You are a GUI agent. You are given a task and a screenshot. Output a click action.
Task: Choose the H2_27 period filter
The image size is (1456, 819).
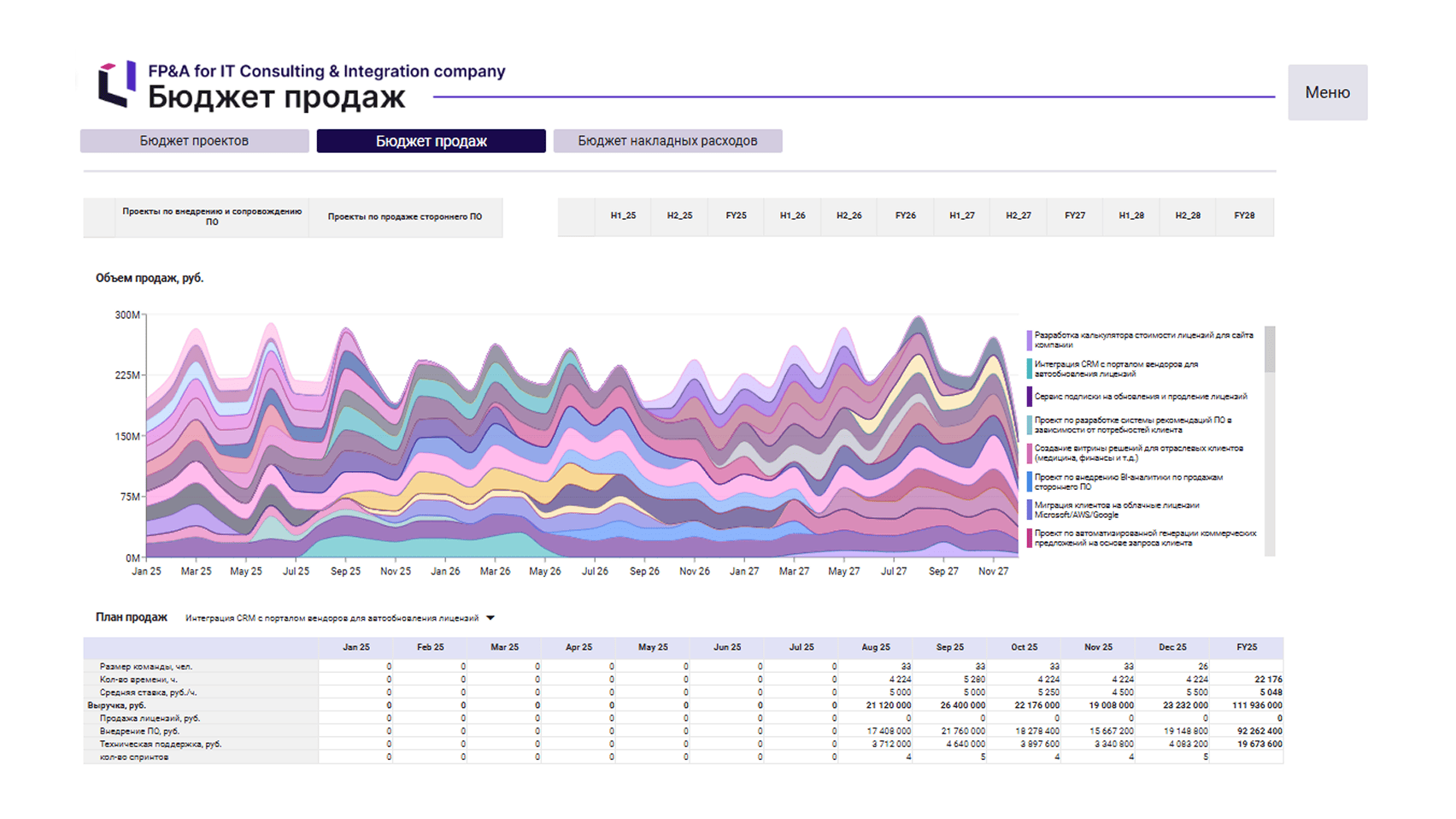tap(1019, 216)
